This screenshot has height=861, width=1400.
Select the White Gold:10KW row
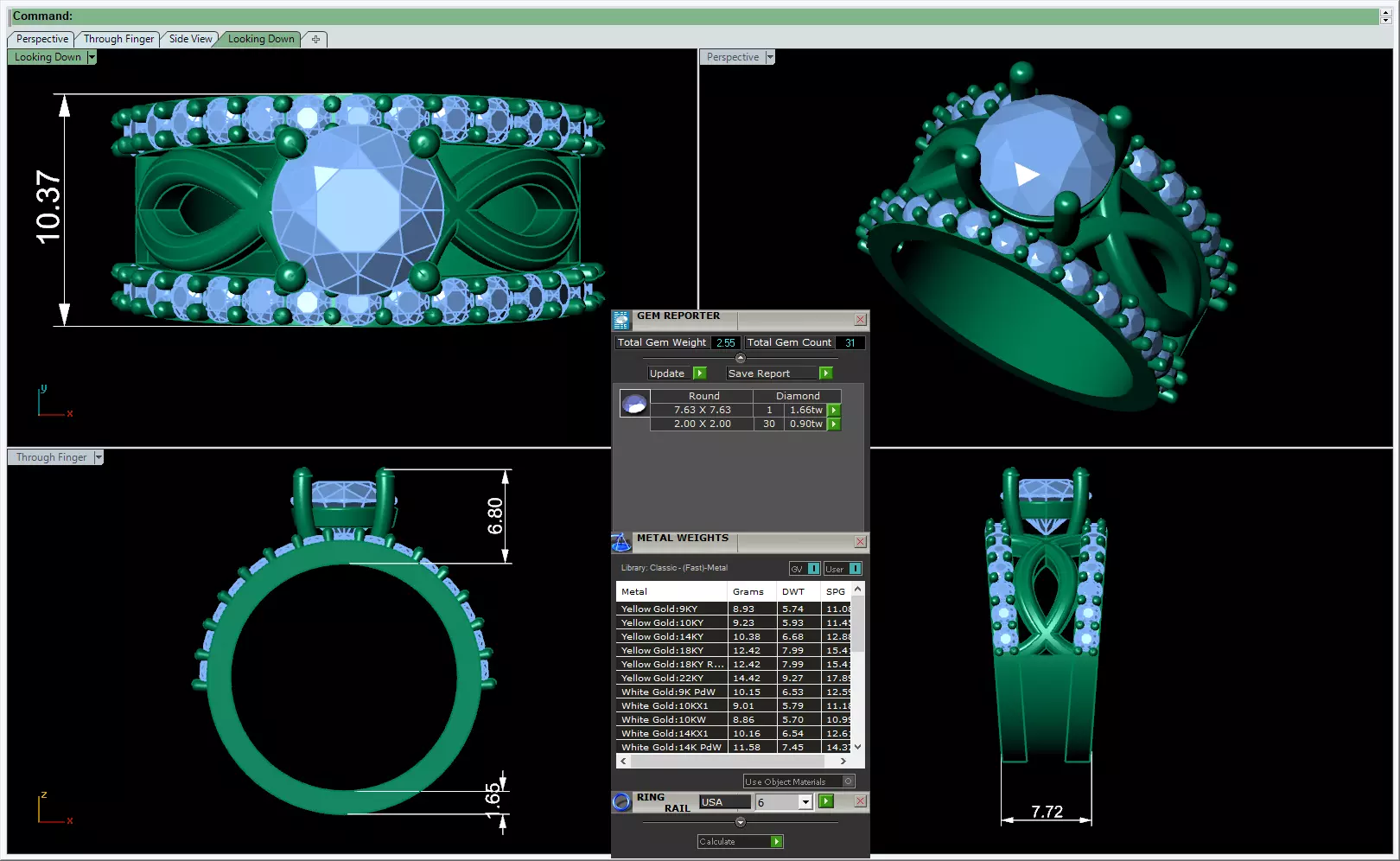click(735, 720)
